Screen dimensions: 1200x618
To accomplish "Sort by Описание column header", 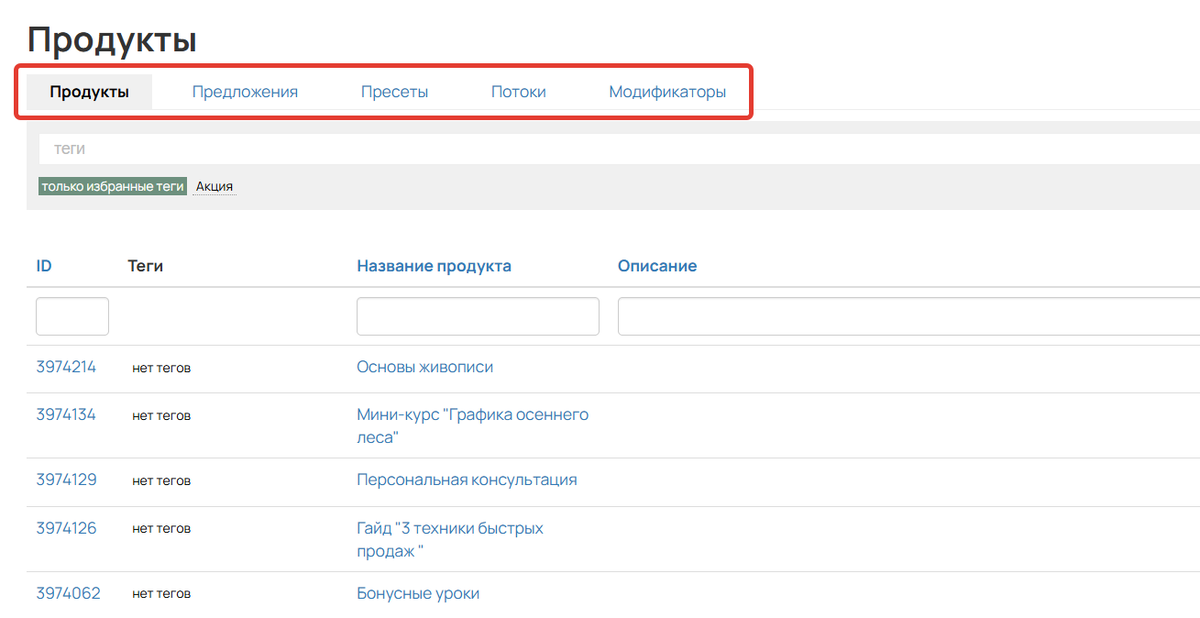I will click(657, 266).
